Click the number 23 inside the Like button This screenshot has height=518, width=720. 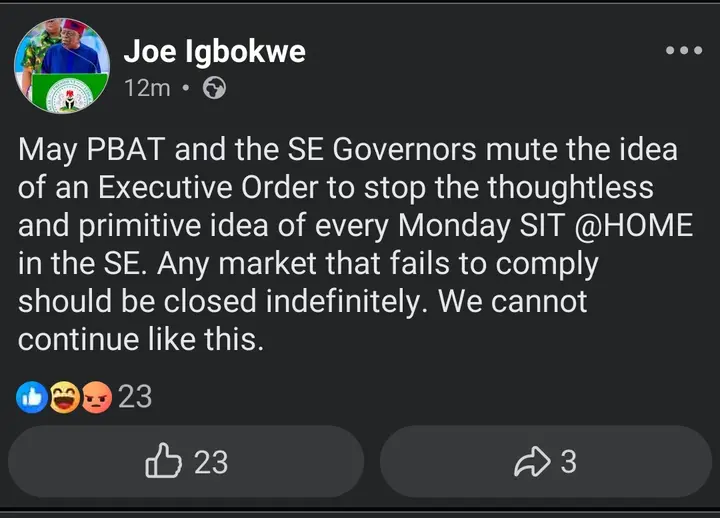210,462
